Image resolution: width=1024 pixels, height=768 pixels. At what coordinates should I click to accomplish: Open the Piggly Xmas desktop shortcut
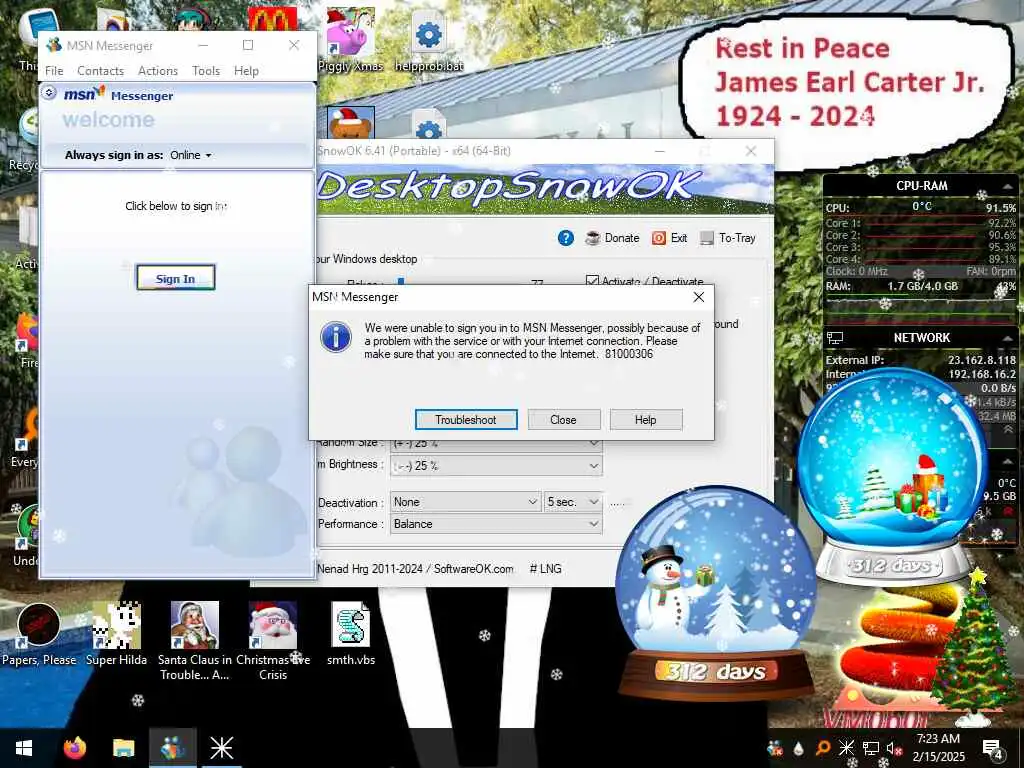351,39
